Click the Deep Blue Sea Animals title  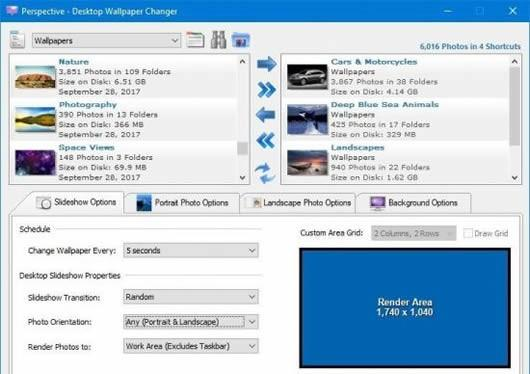(x=385, y=104)
